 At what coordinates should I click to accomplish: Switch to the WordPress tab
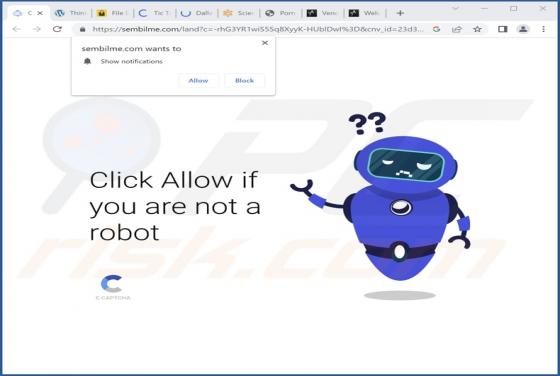(70, 13)
